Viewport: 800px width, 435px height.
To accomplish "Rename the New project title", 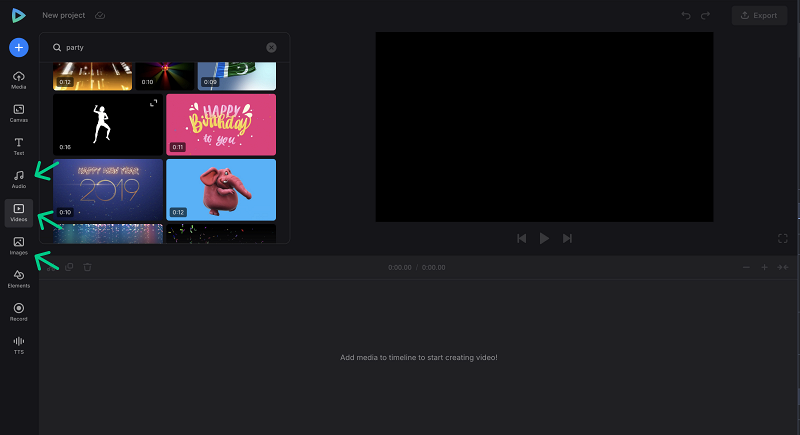I will [x=64, y=15].
